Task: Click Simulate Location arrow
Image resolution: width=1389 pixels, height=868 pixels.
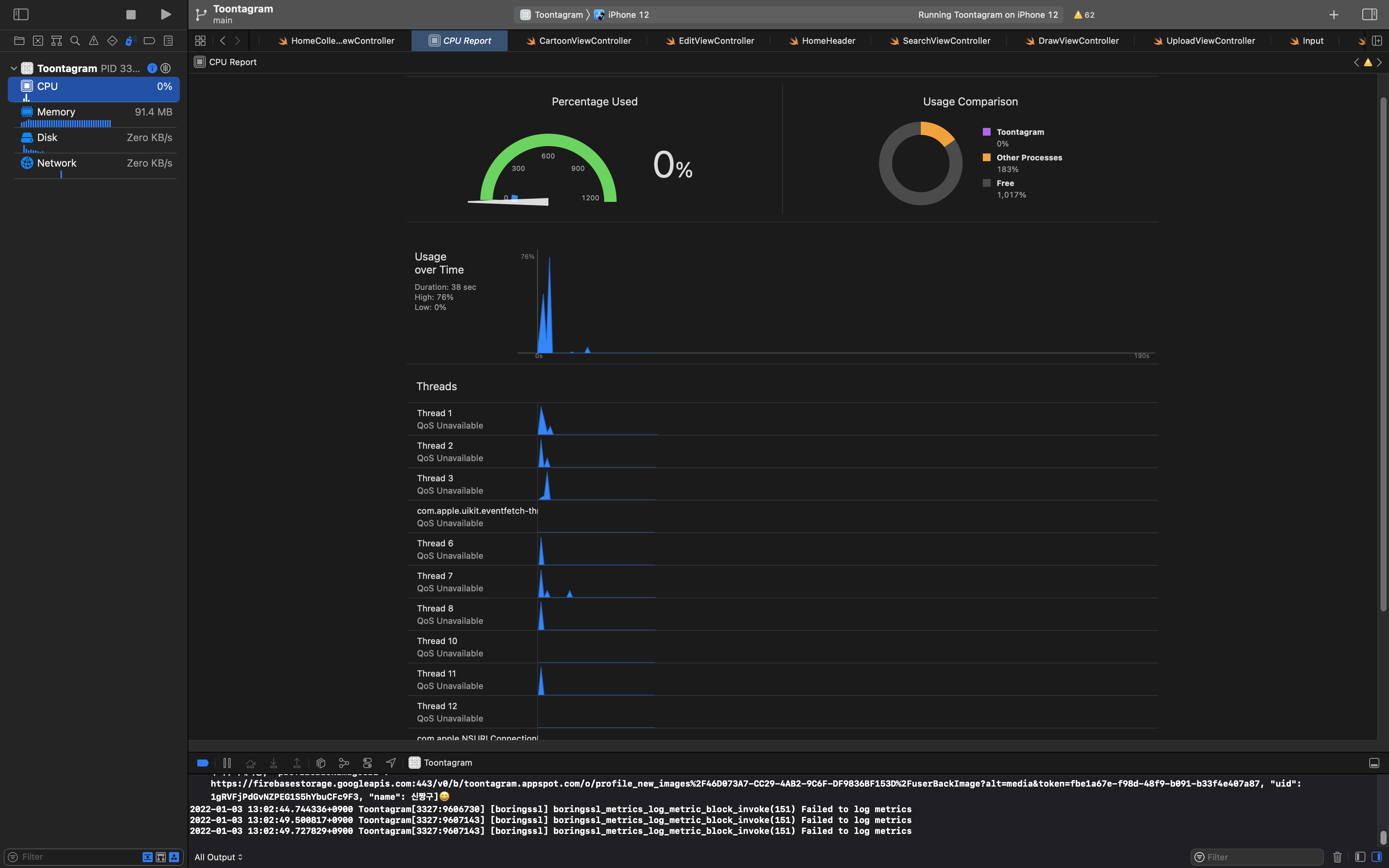Action: pos(391,763)
